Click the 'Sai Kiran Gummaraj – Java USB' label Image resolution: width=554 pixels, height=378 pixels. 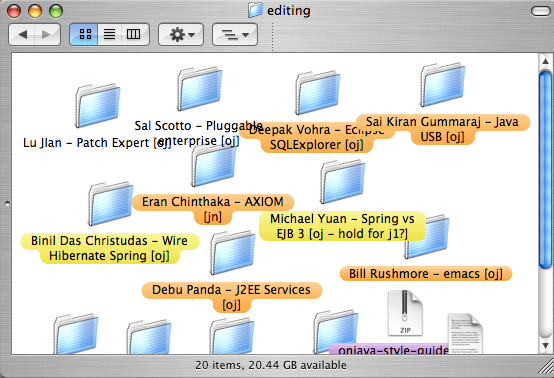click(x=442, y=129)
